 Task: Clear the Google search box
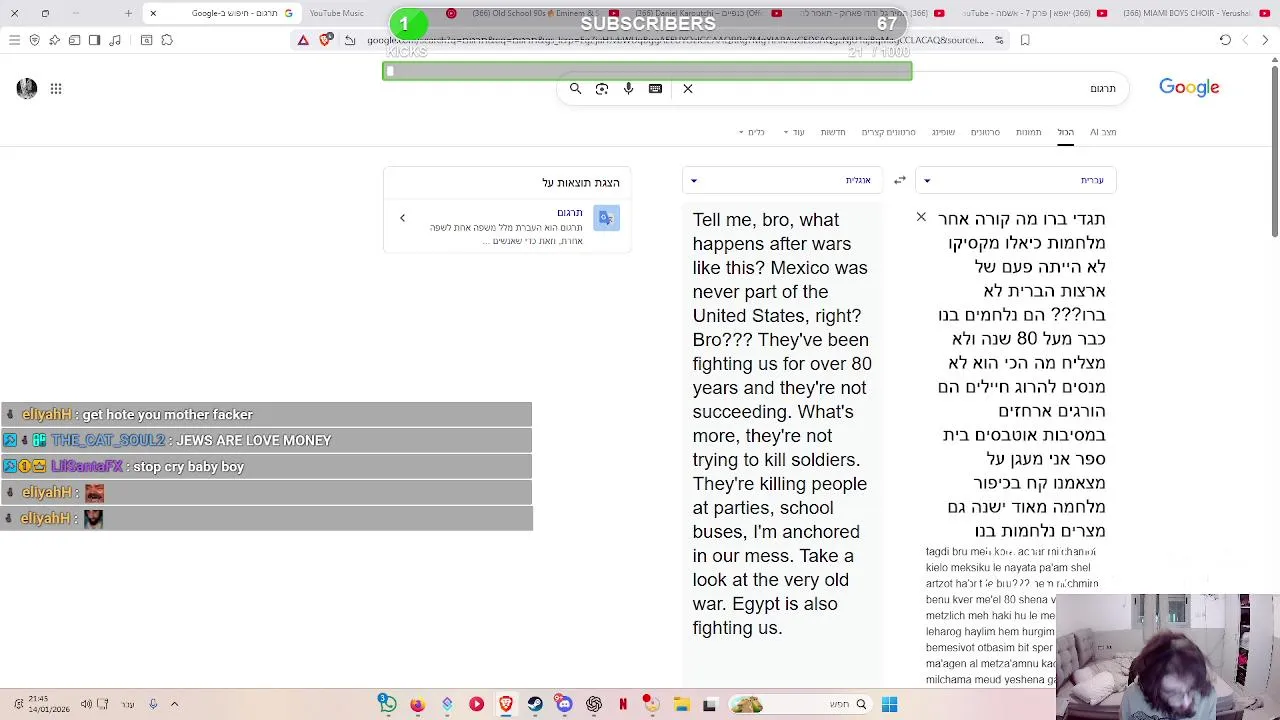pos(688,89)
